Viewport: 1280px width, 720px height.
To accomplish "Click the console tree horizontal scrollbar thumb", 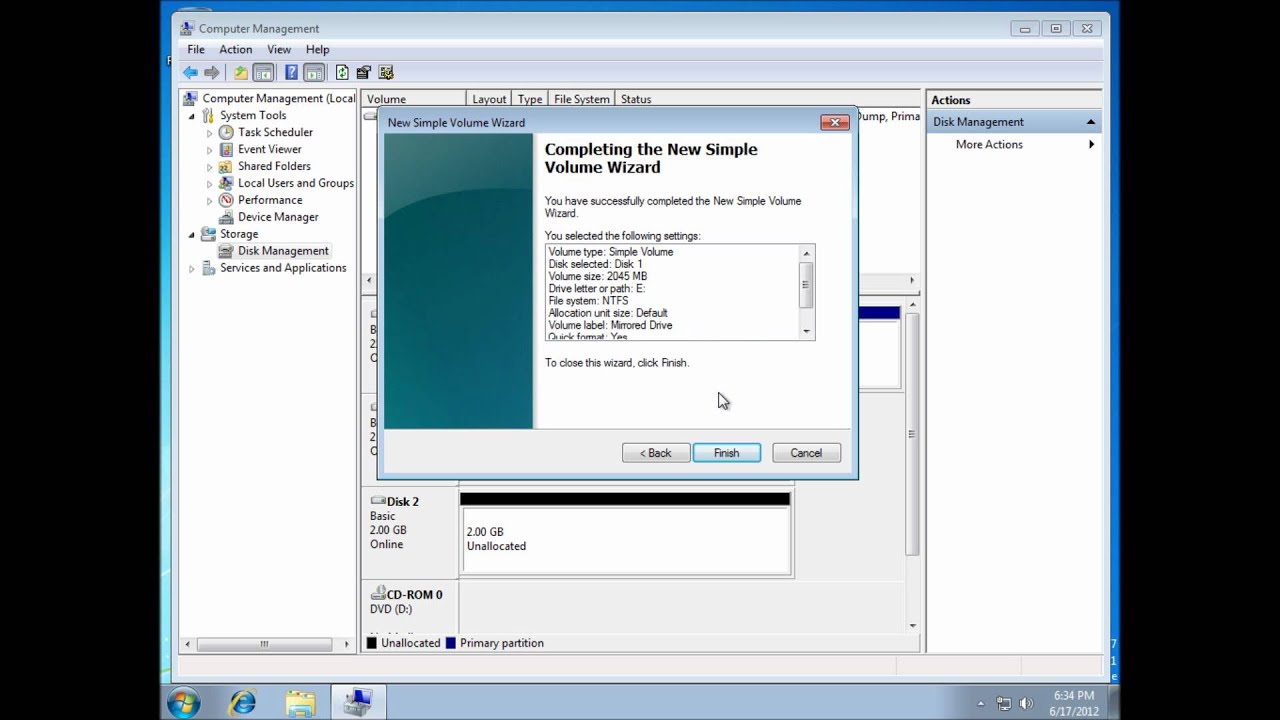I will pyautogui.click(x=264, y=644).
